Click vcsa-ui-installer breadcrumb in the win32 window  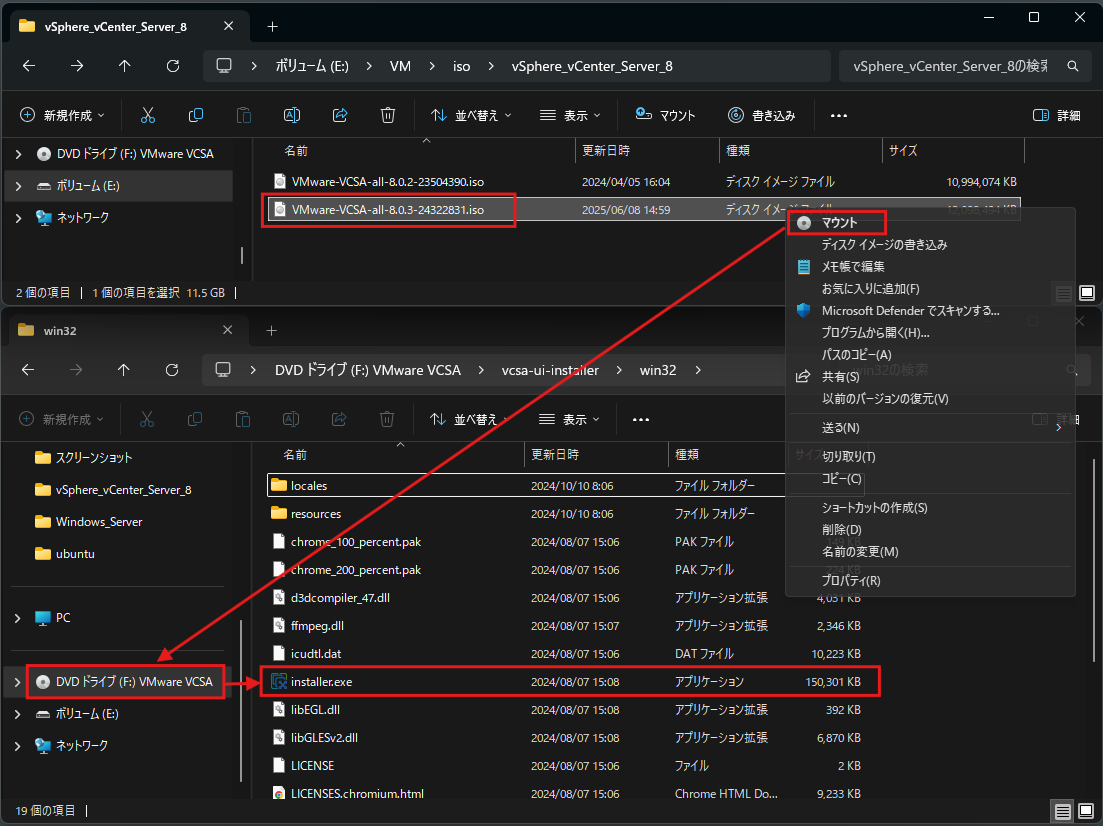550,370
